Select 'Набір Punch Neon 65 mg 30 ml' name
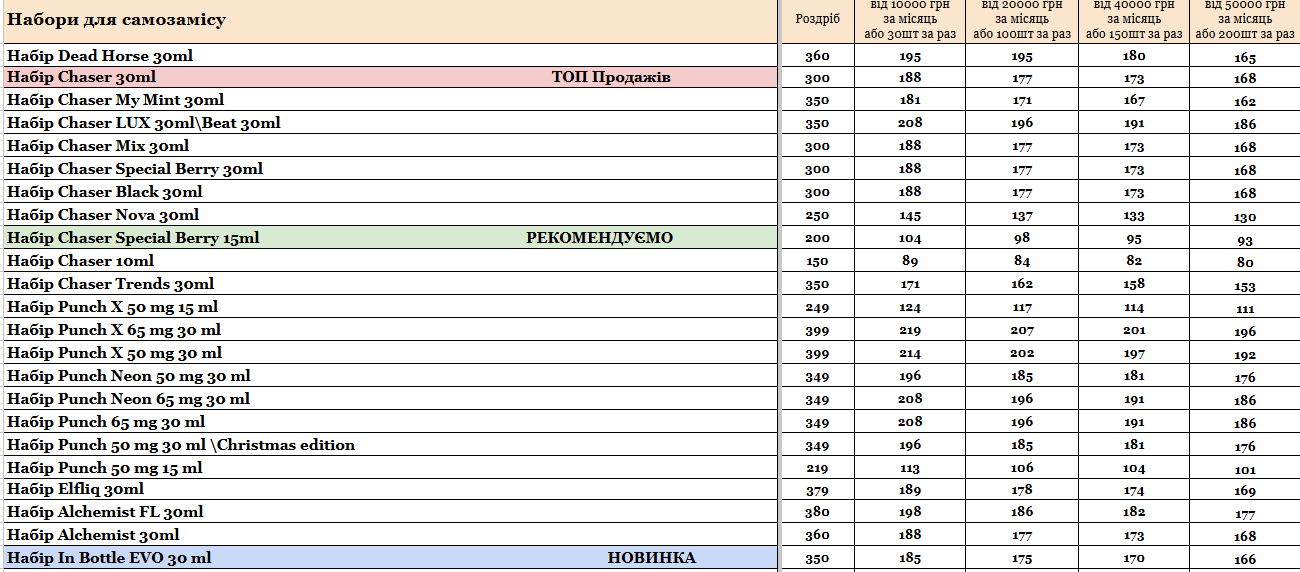 (x=128, y=399)
